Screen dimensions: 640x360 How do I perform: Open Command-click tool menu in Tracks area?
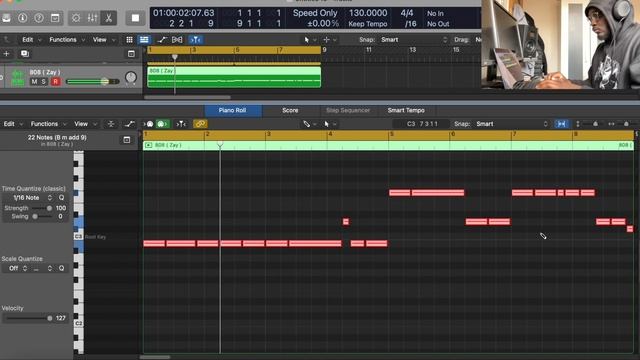pyautogui.click(x=329, y=40)
